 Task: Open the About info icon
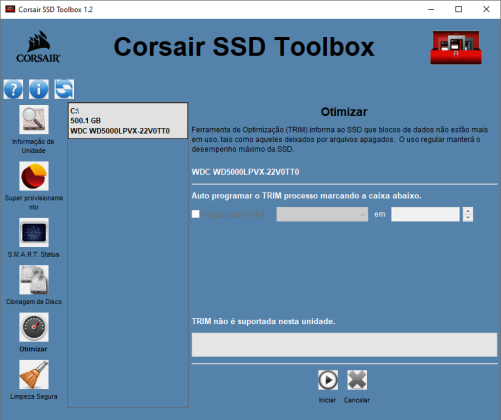39,89
